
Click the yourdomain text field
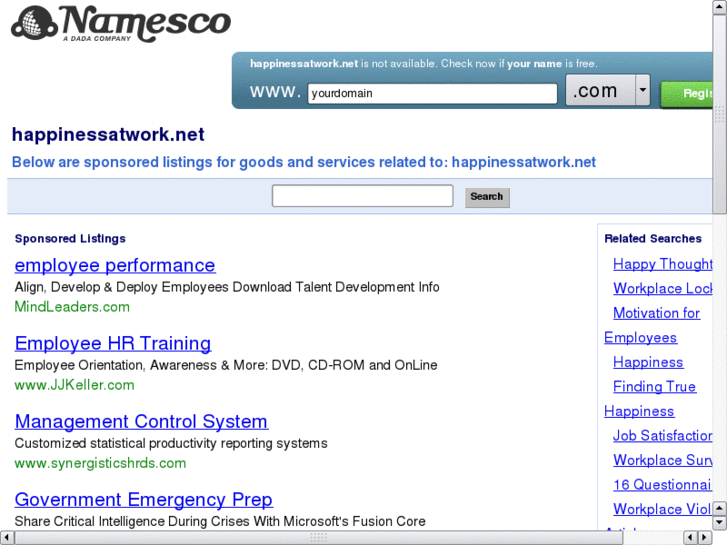click(432, 94)
